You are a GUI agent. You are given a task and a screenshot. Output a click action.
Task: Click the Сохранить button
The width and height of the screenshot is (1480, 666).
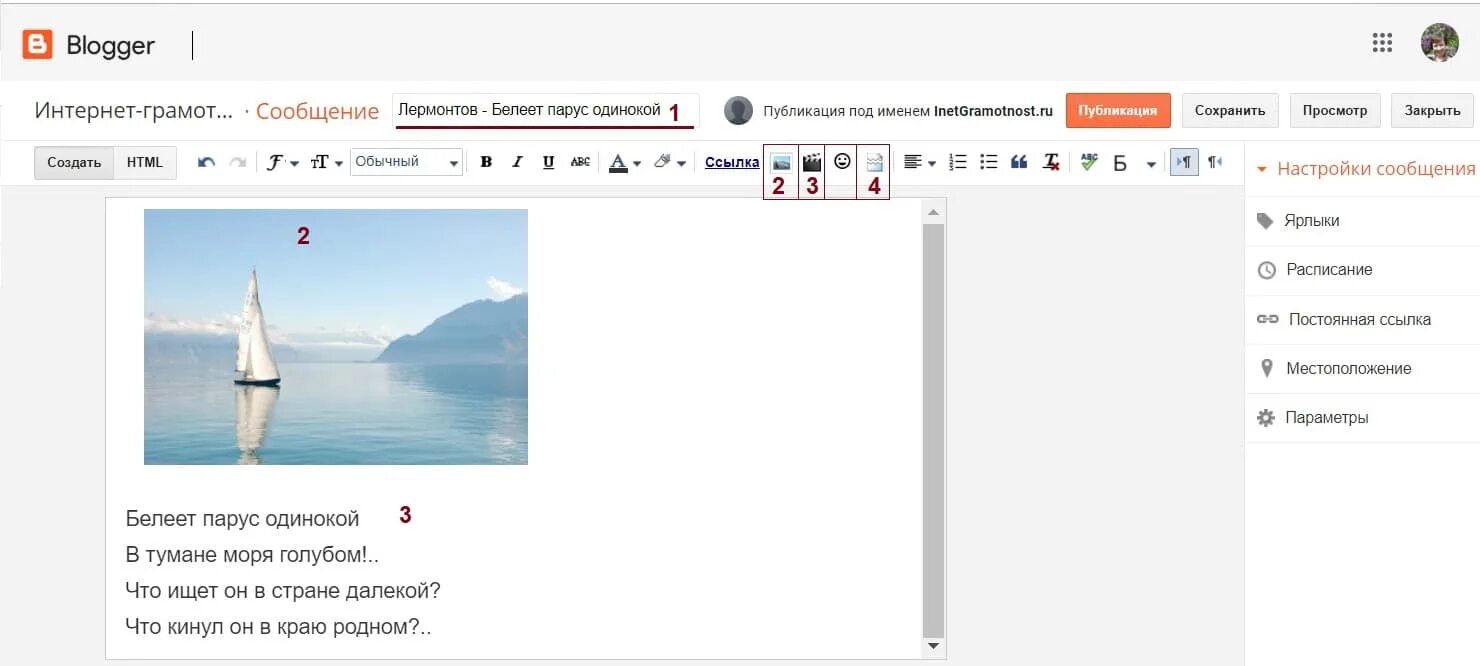click(1229, 110)
